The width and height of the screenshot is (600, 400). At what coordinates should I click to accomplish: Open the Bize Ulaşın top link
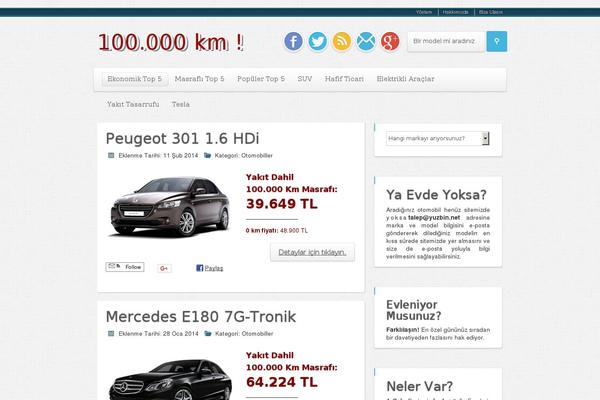(x=491, y=12)
